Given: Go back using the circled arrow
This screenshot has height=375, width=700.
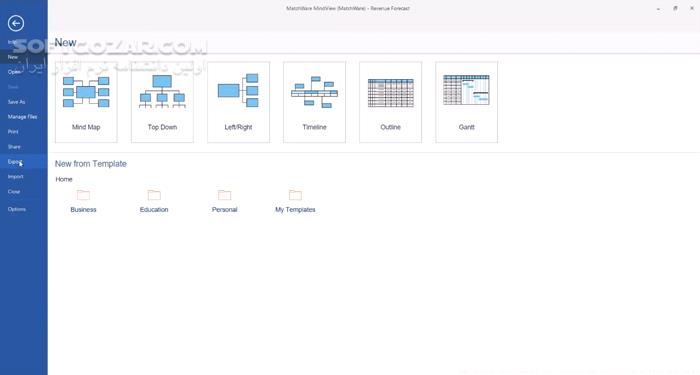Looking at the screenshot, I should [16, 23].
